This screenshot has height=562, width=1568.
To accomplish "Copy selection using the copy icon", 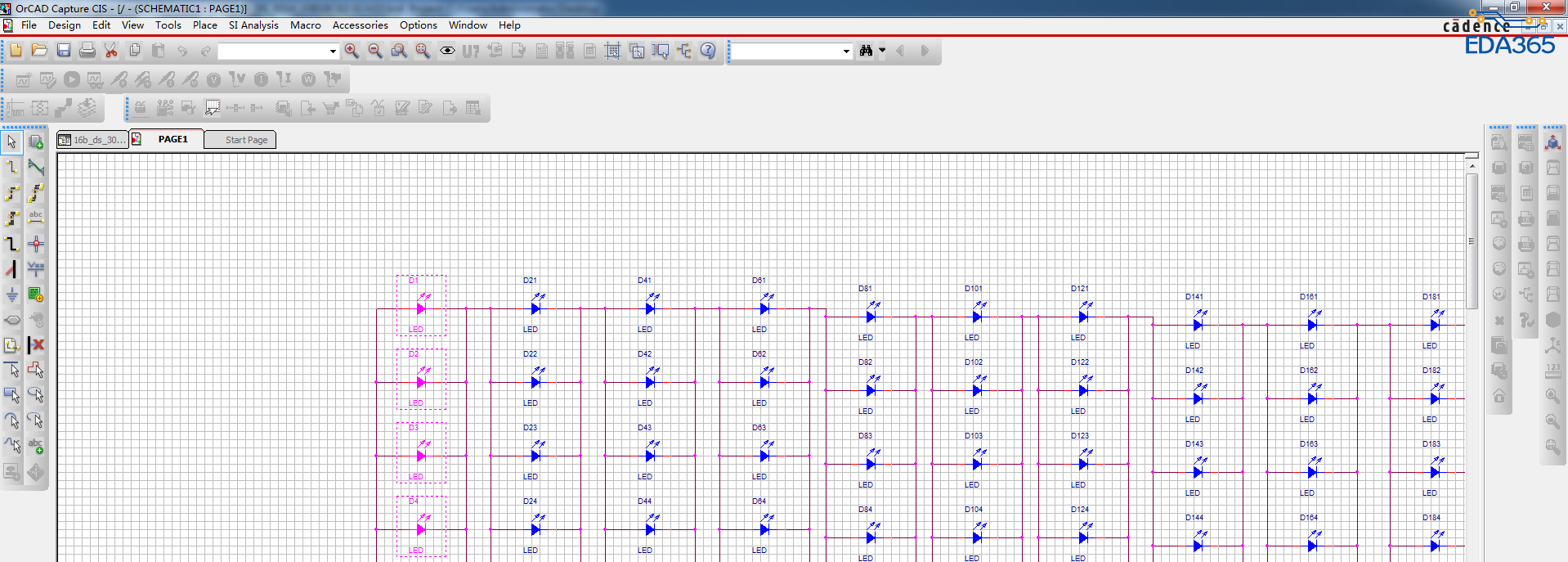I will tap(134, 51).
